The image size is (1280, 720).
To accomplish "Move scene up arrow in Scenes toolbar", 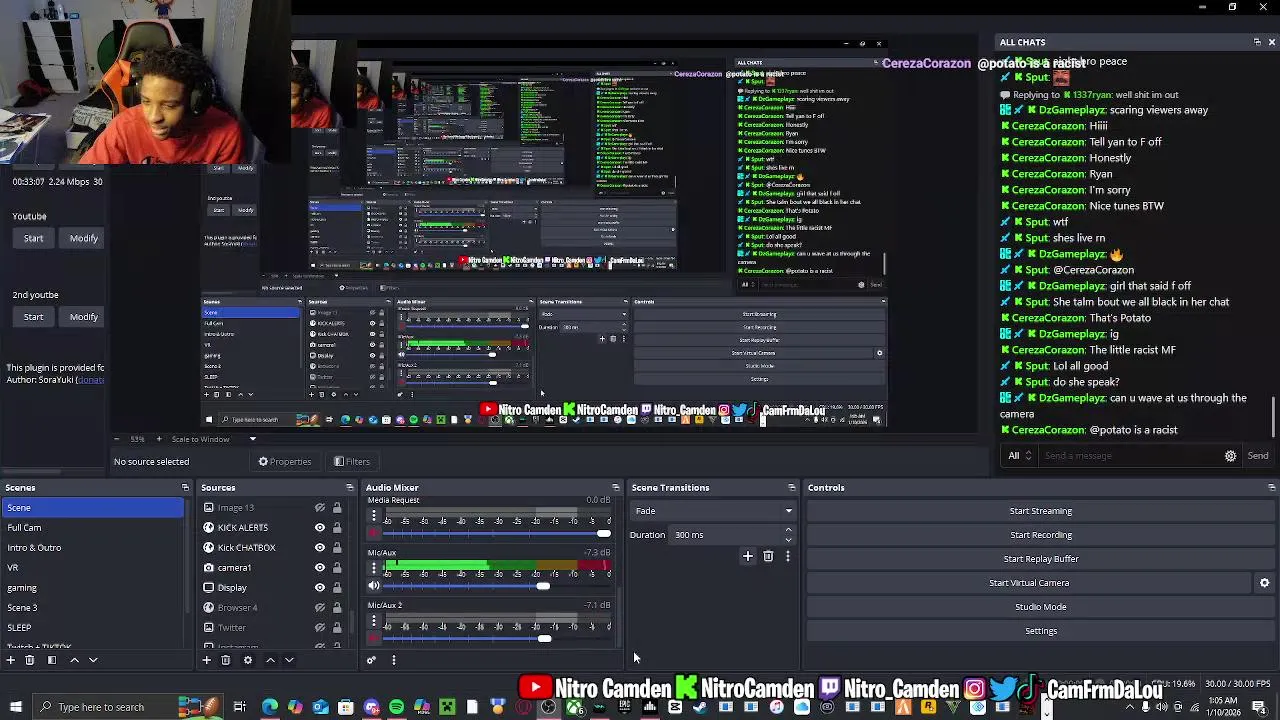I will pos(74,660).
